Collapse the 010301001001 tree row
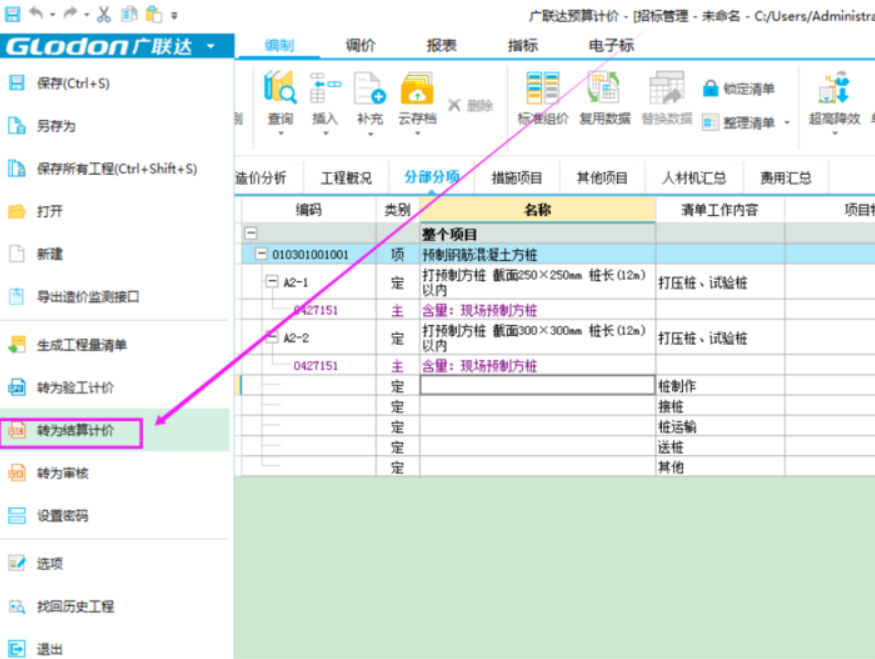The image size is (875, 659). 261,255
